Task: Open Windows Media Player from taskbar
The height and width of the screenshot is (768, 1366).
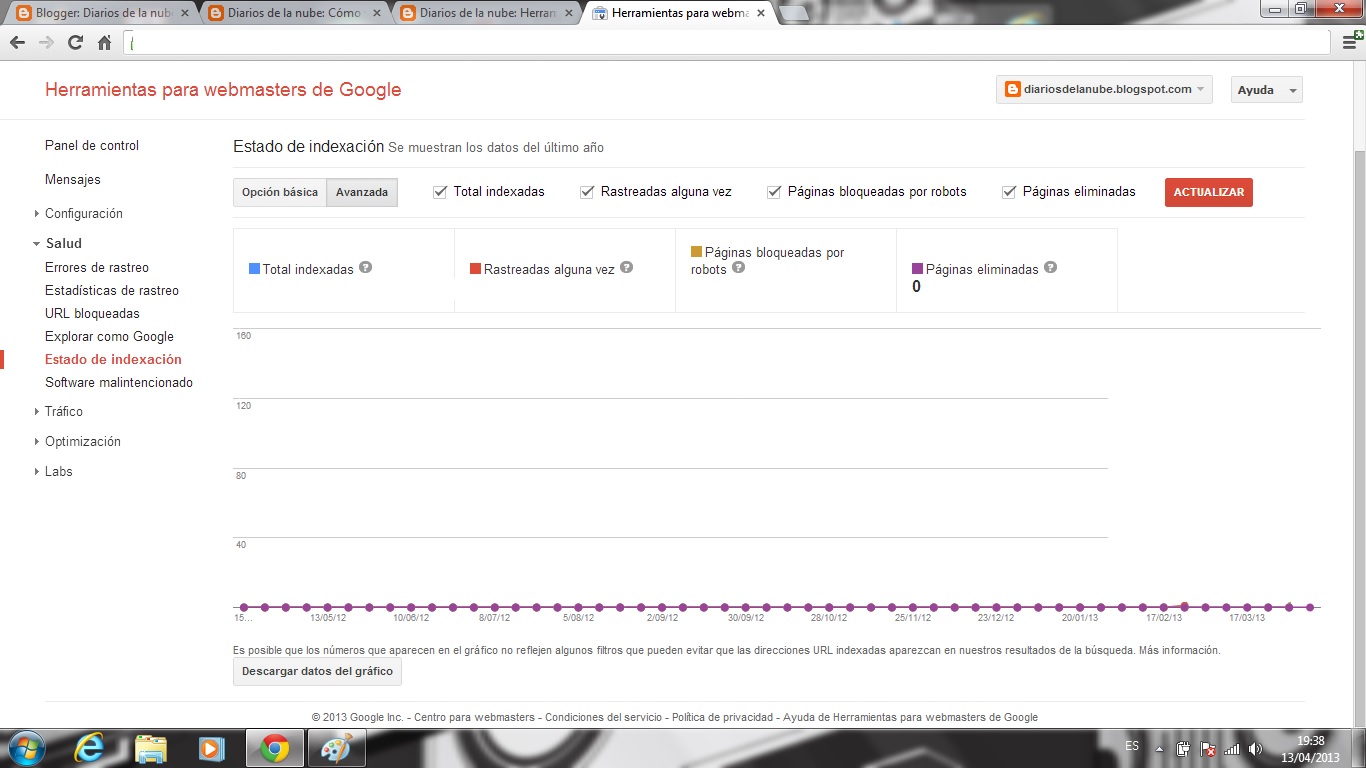Action: tap(210, 748)
